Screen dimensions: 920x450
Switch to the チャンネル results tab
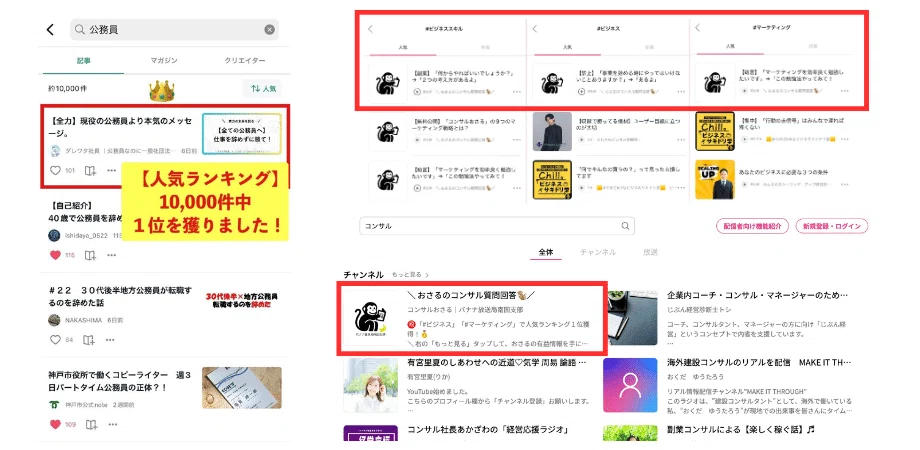click(598, 252)
